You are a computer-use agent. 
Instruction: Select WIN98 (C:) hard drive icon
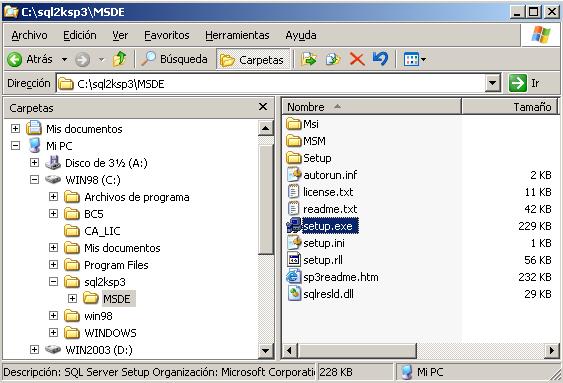point(53,179)
